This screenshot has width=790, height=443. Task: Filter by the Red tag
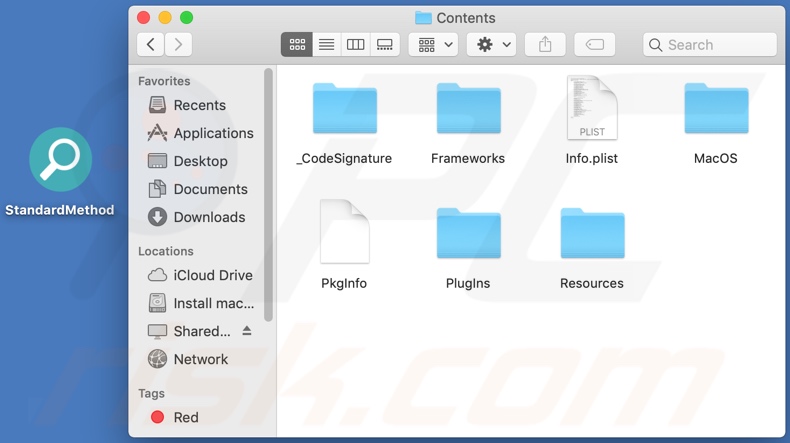tap(174, 417)
